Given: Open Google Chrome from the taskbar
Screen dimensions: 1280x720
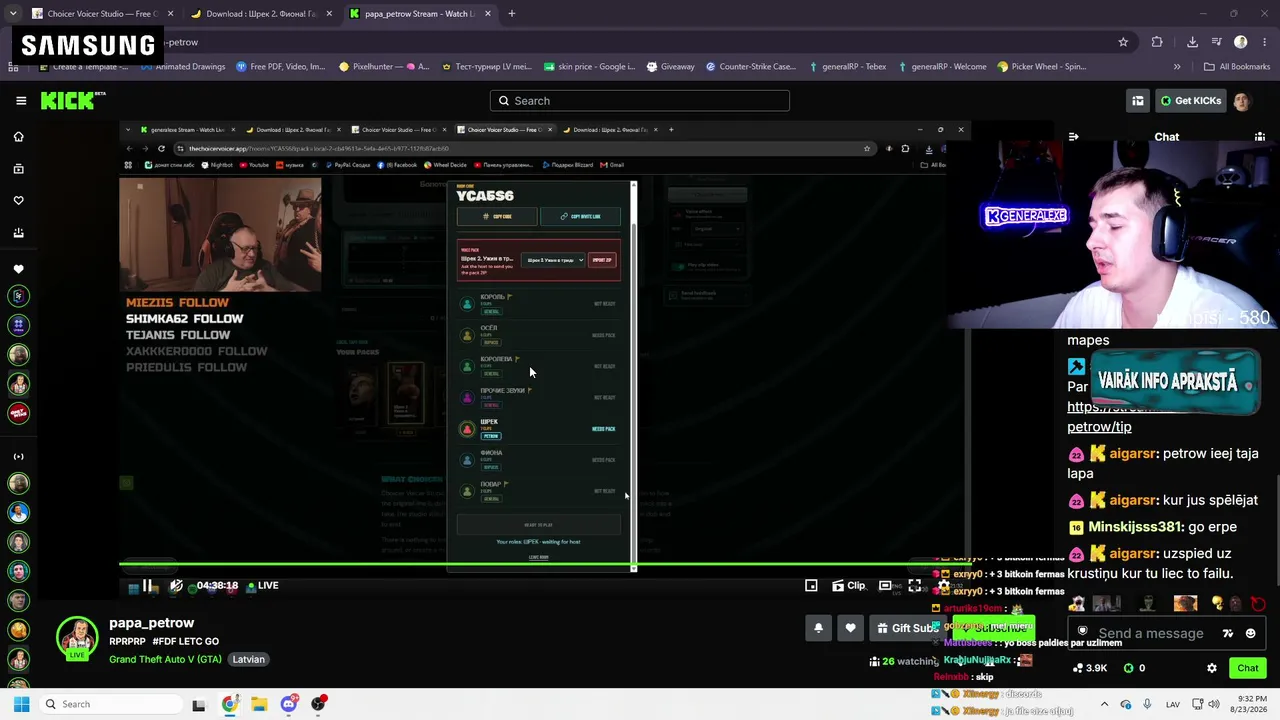Looking at the screenshot, I should pyautogui.click(x=229, y=704).
